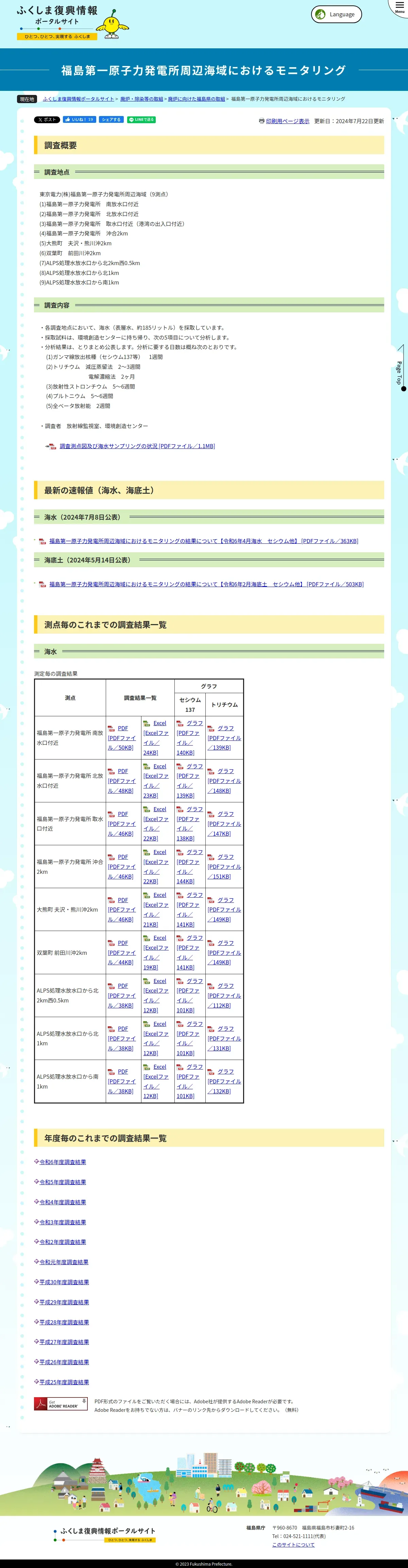The height and width of the screenshot is (1568, 408).
Task: Click PDF icon before 令和6年2月海底土 link
Action: coord(42,584)
